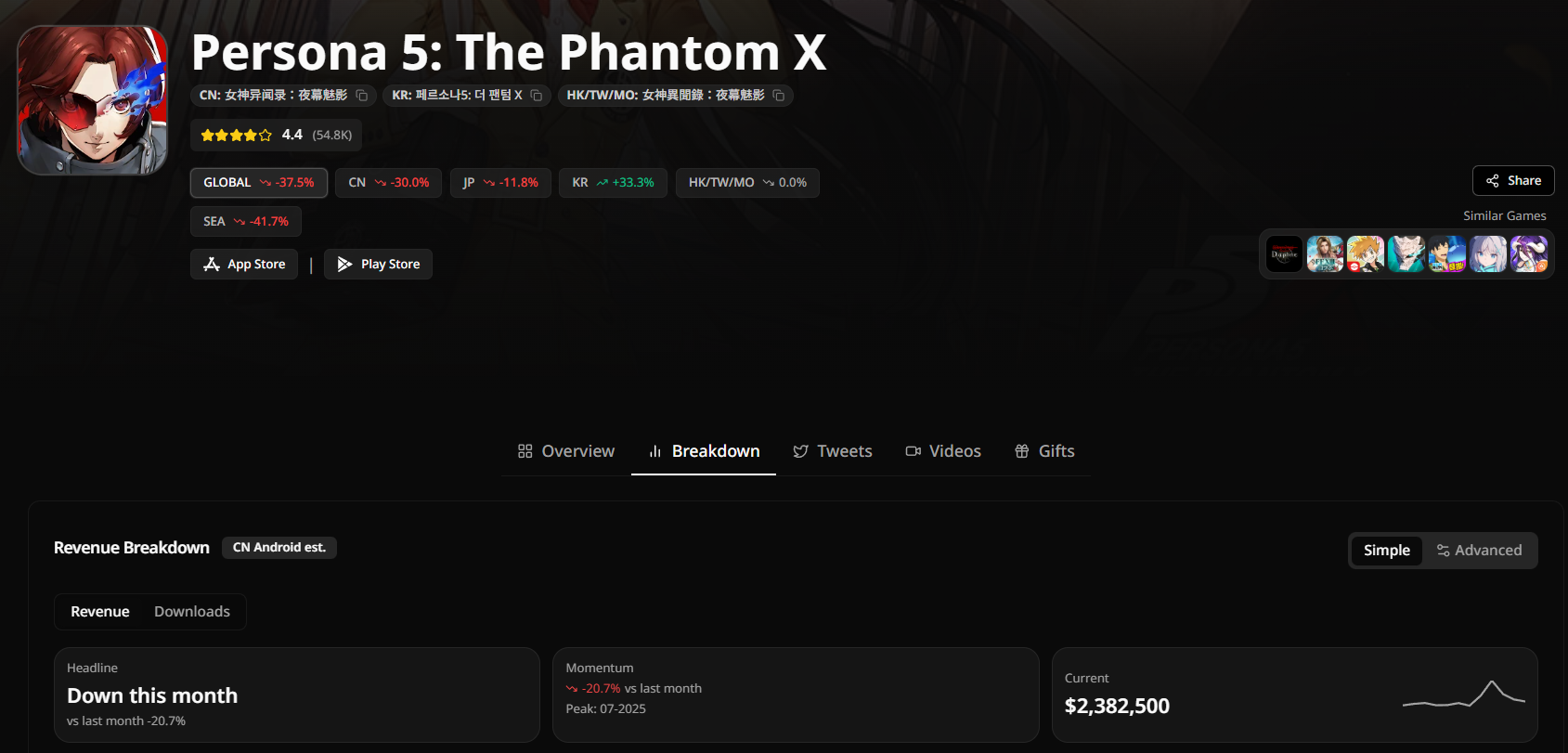1568x753 pixels.
Task: Open the Tweets tab
Action: (x=833, y=451)
